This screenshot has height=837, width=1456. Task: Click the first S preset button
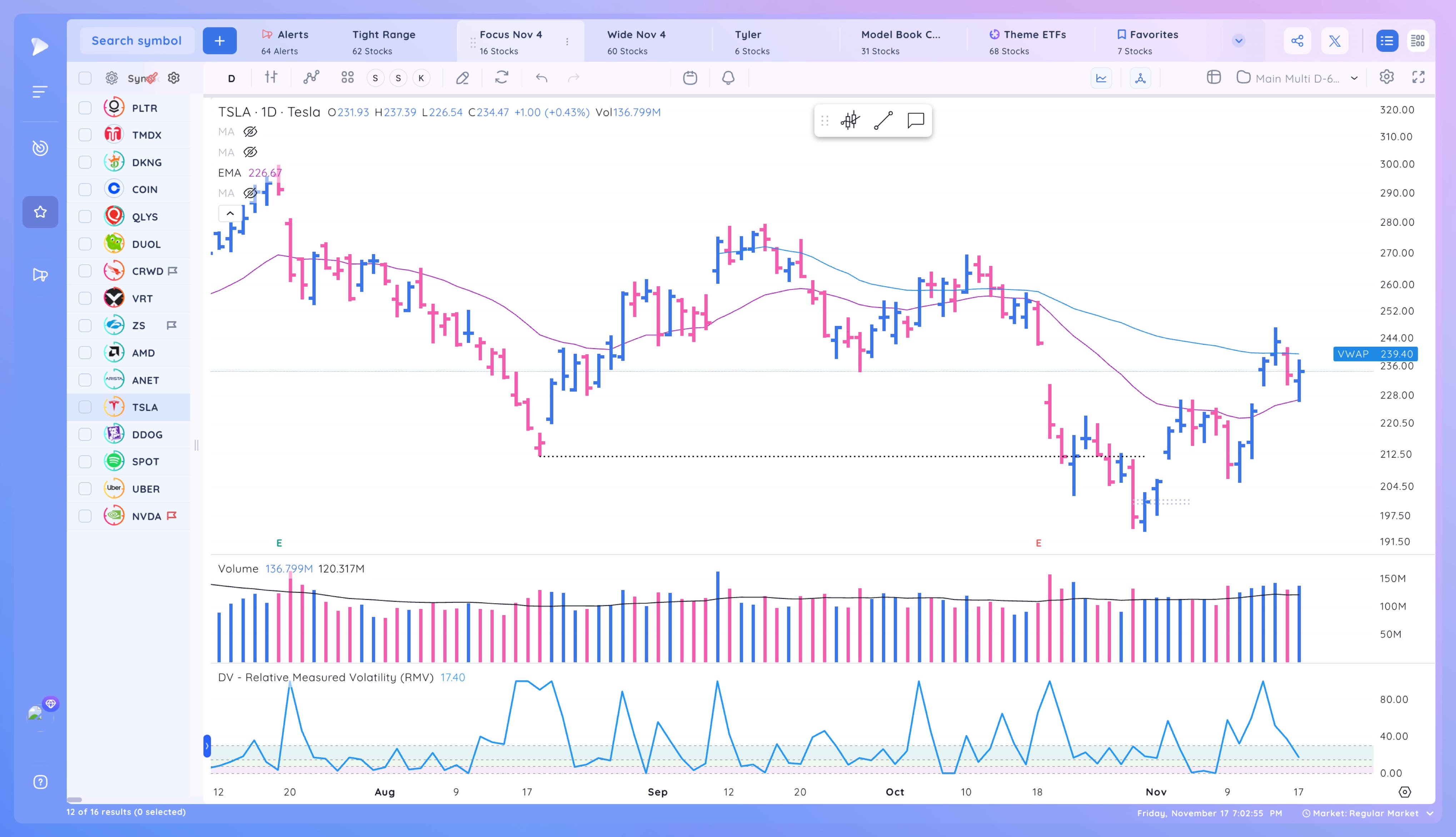(375, 78)
